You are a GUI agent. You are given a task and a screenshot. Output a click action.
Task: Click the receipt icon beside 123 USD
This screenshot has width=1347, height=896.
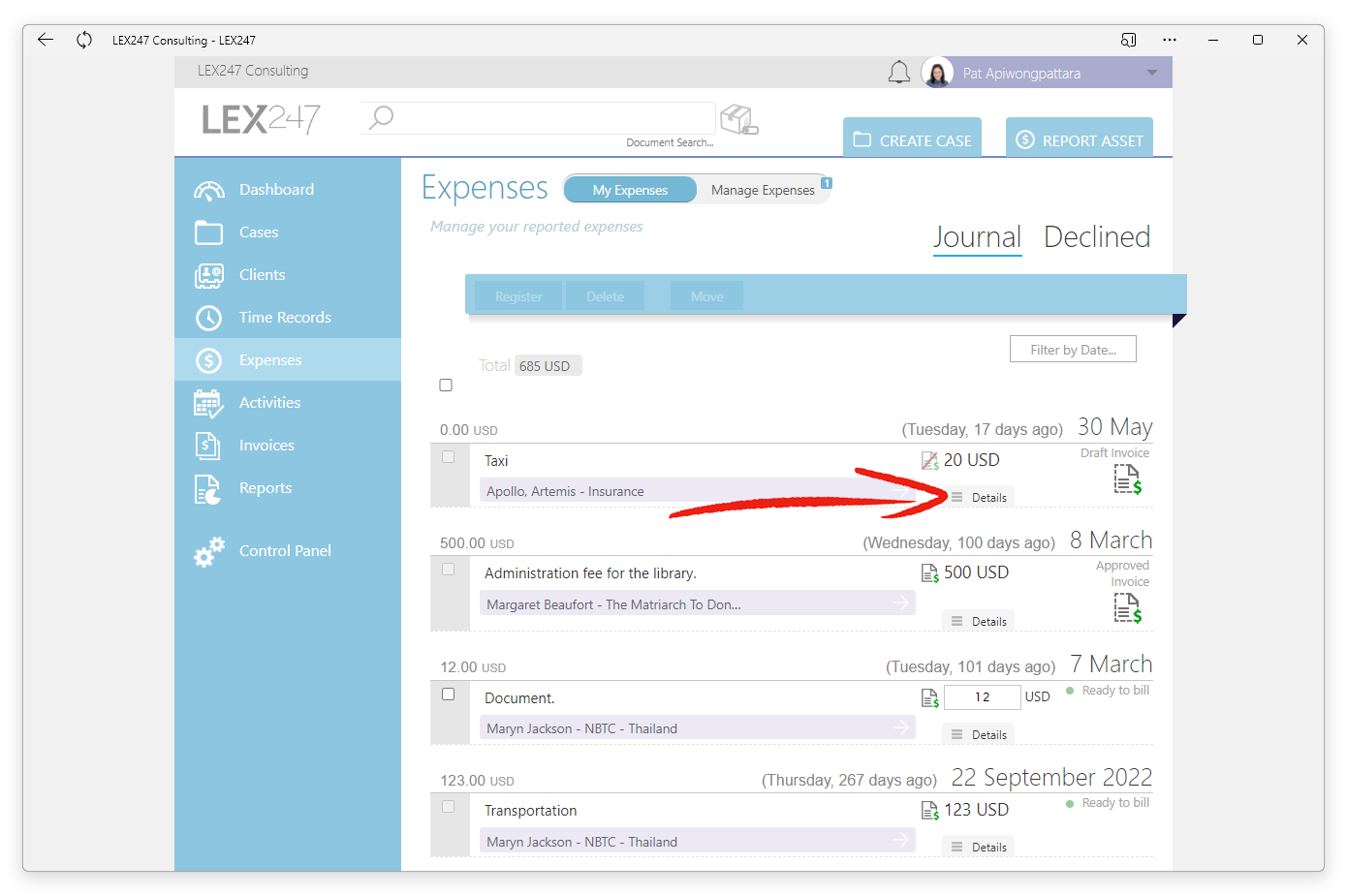(x=929, y=810)
